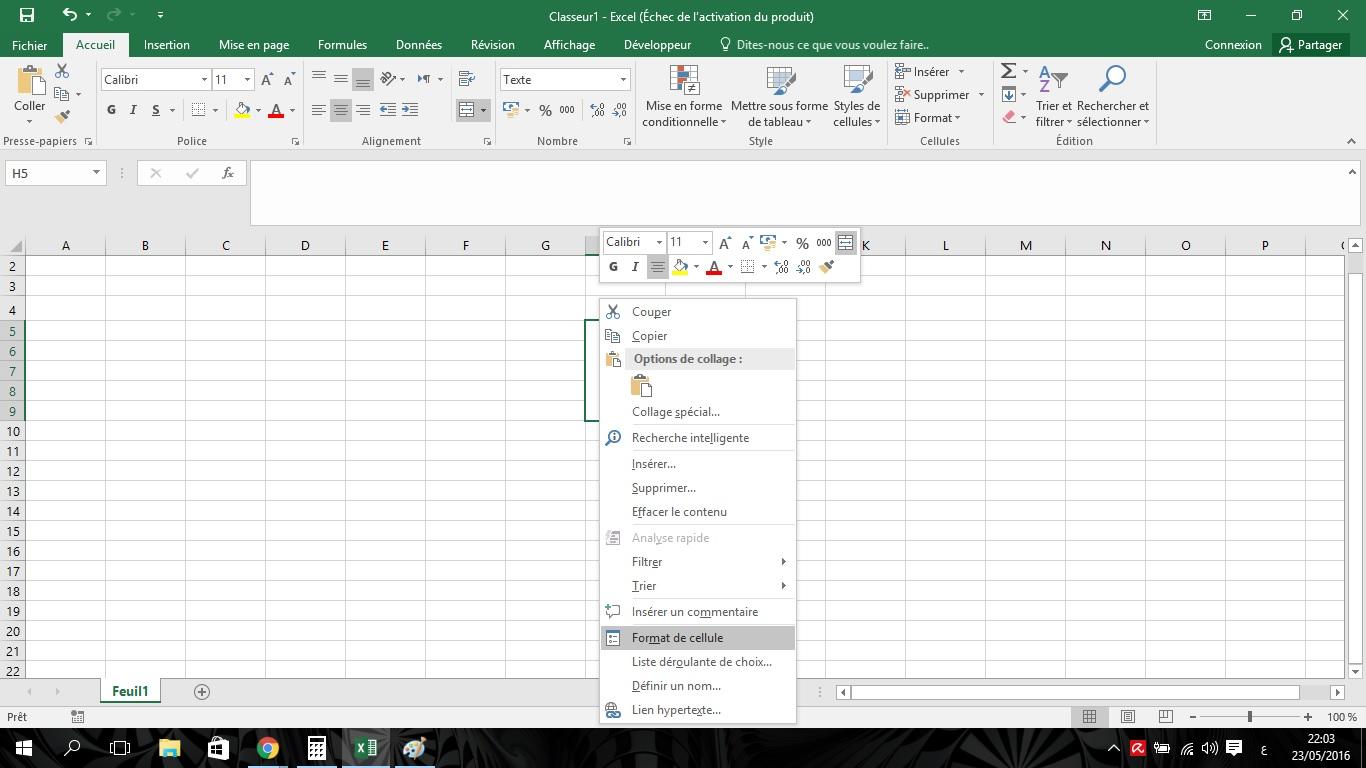The width and height of the screenshot is (1366, 768).
Task: Open Filtrer submenu in context menu
Action: (x=698, y=562)
